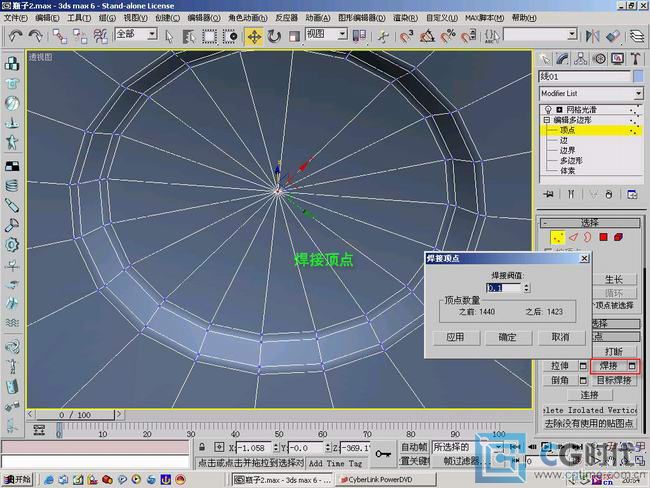Select the Polygon sub-object icon

(603, 237)
